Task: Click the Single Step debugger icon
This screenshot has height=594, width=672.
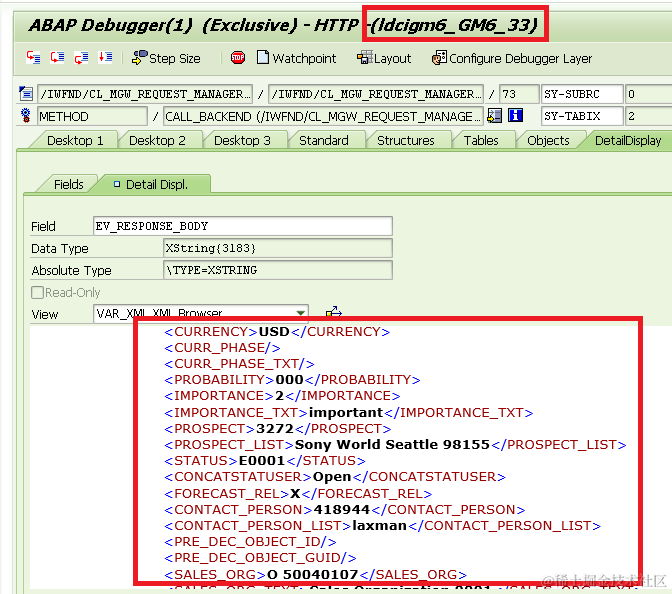Action: pyautogui.click(x=33, y=57)
